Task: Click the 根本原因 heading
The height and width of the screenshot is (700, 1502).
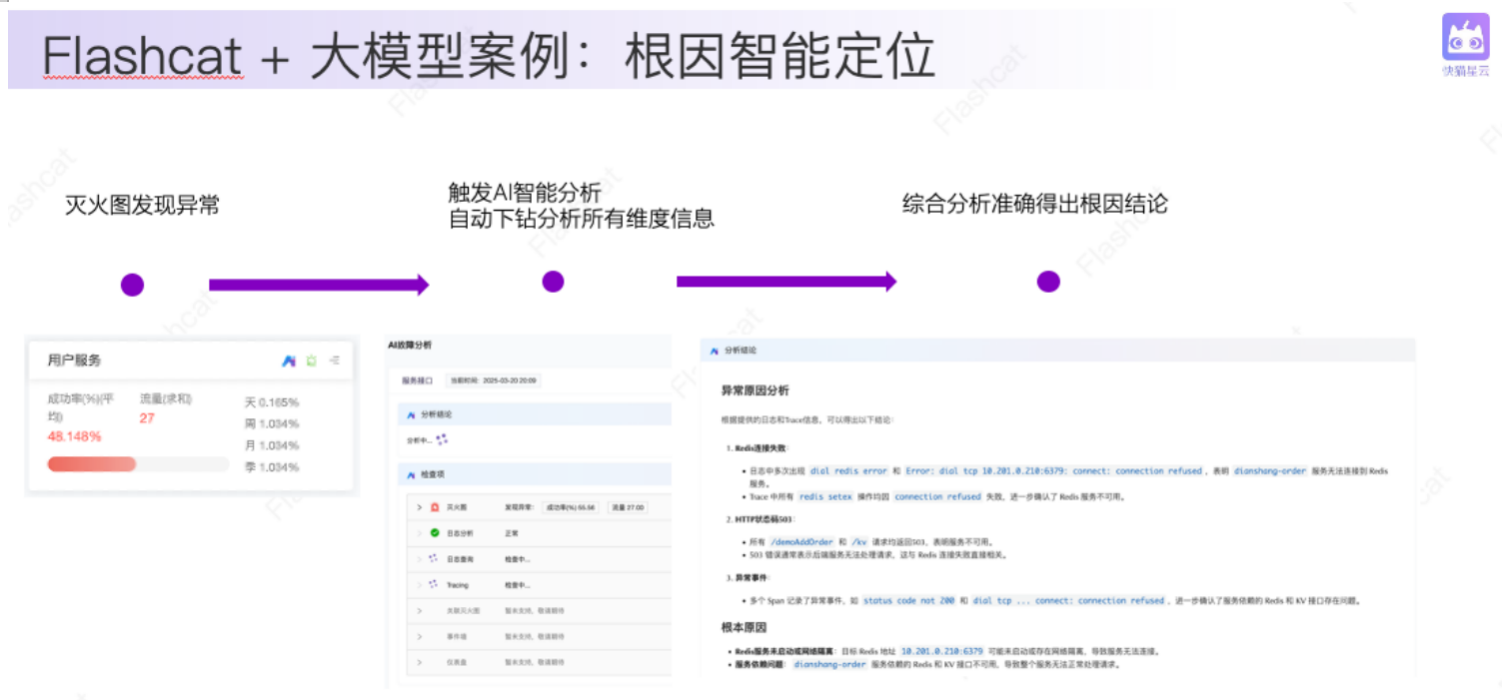Action: [744, 628]
